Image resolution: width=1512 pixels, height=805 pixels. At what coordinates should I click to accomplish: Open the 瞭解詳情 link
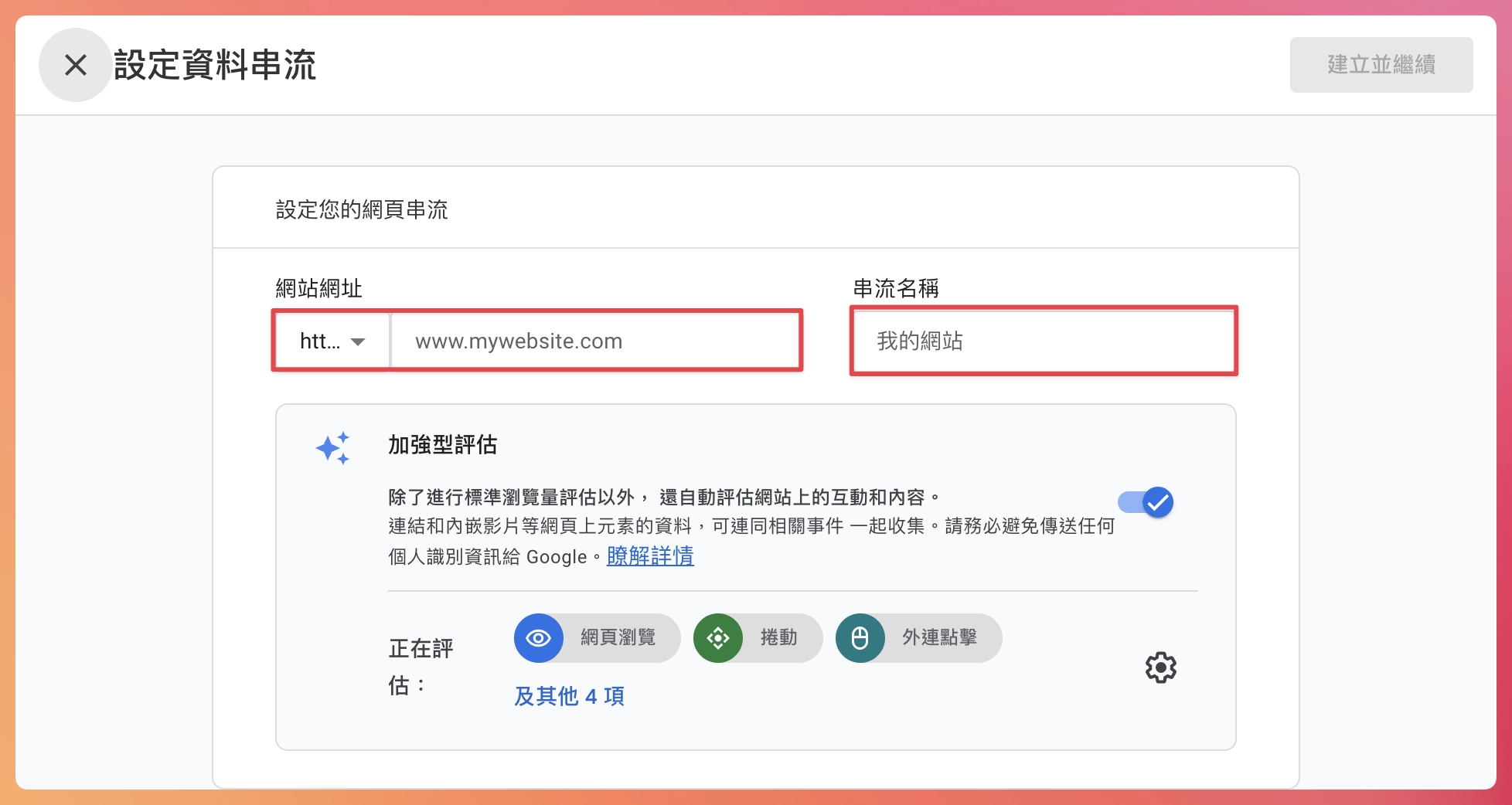[x=649, y=556]
